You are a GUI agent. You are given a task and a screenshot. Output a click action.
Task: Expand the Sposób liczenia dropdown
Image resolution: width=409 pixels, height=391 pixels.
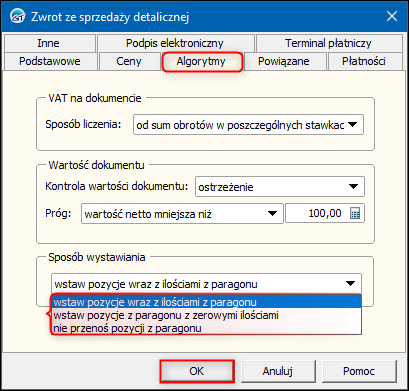click(x=352, y=125)
